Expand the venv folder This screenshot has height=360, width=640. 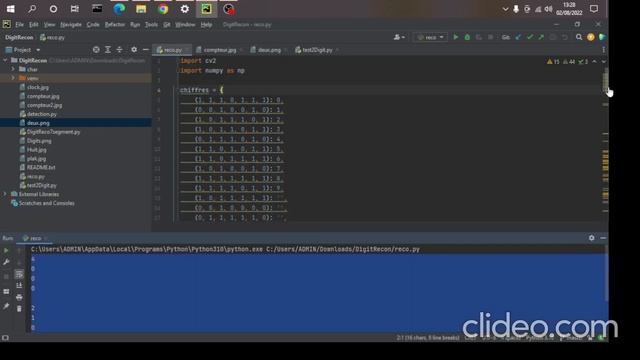coord(13,78)
